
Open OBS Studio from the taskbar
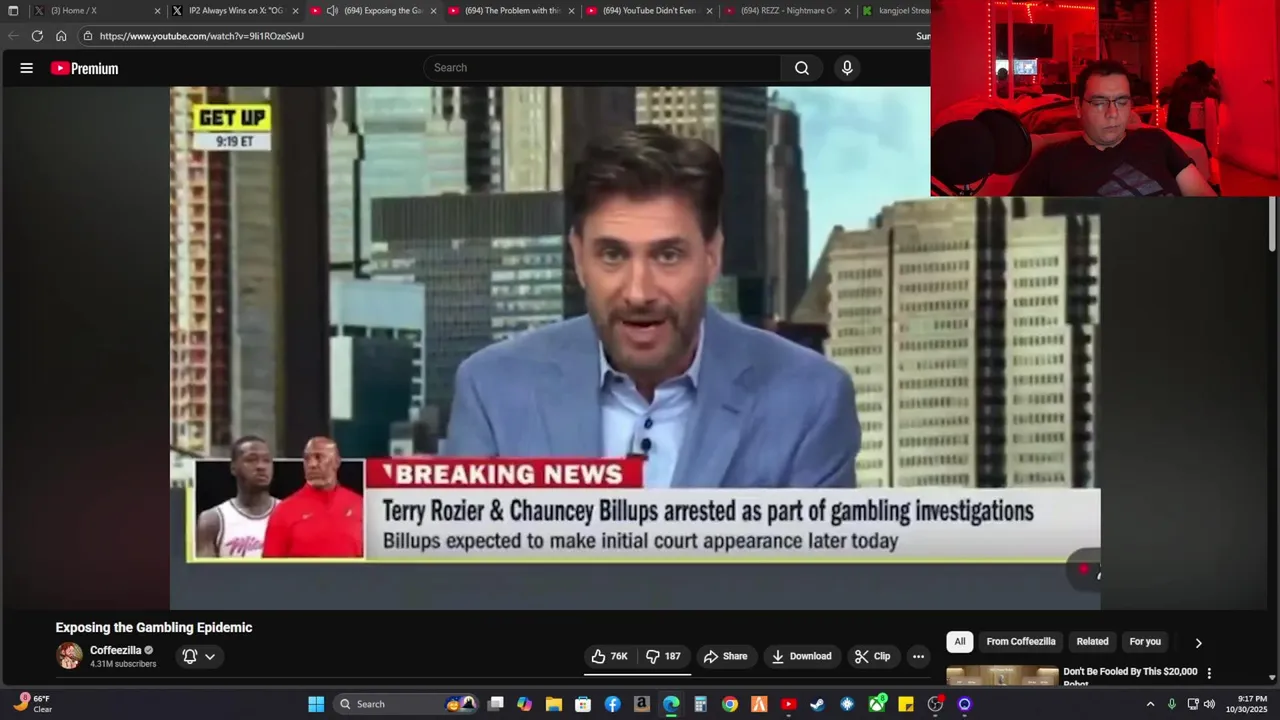(x=935, y=704)
